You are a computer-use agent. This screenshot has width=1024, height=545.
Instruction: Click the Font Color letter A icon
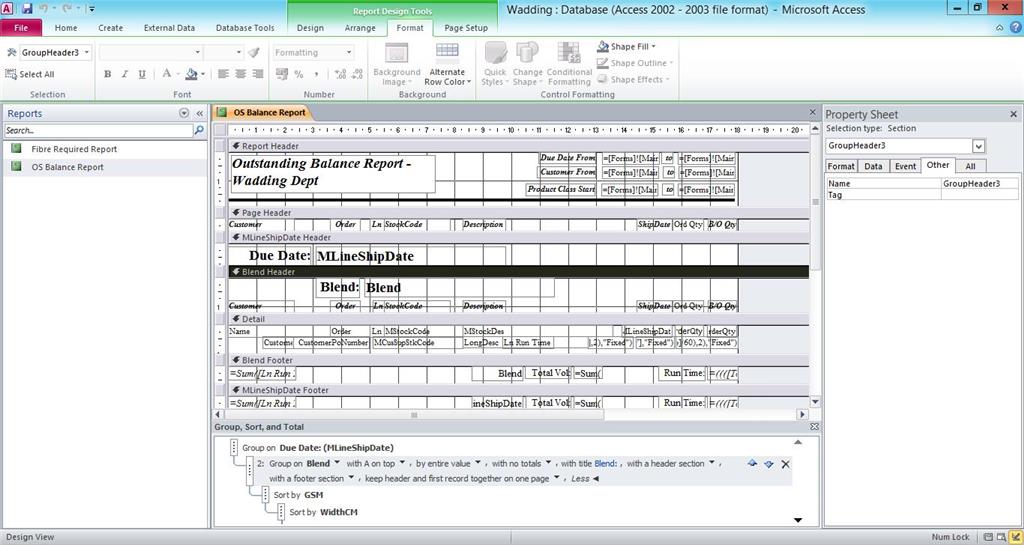pos(167,74)
